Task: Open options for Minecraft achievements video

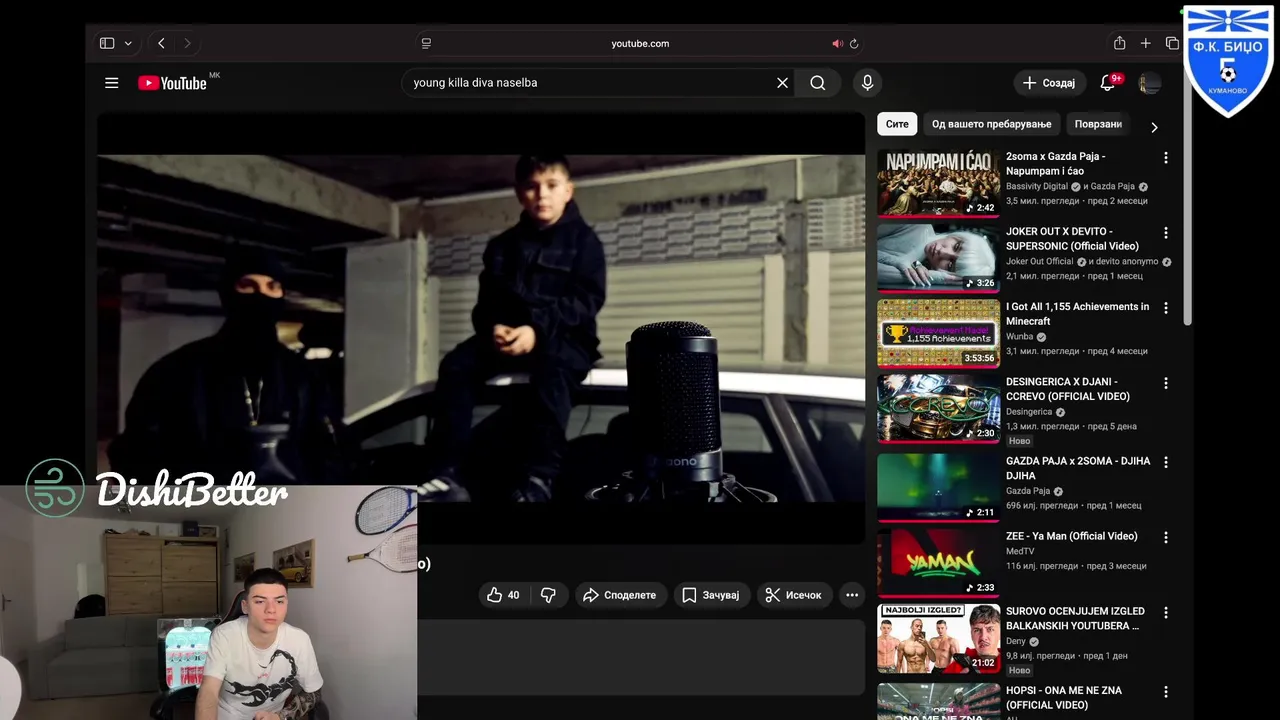Action: 1165,308
